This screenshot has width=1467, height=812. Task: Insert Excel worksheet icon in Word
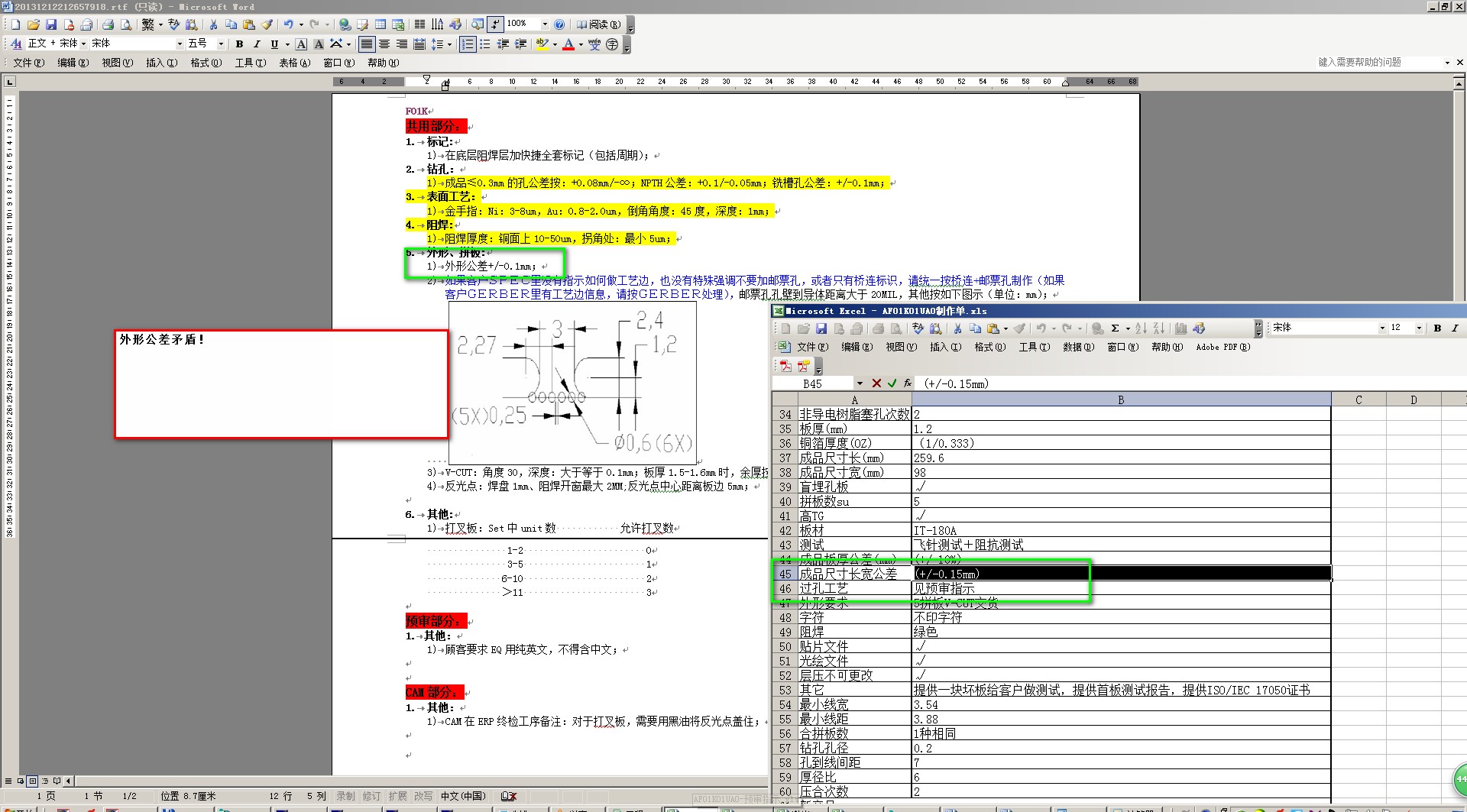[398, 24]
